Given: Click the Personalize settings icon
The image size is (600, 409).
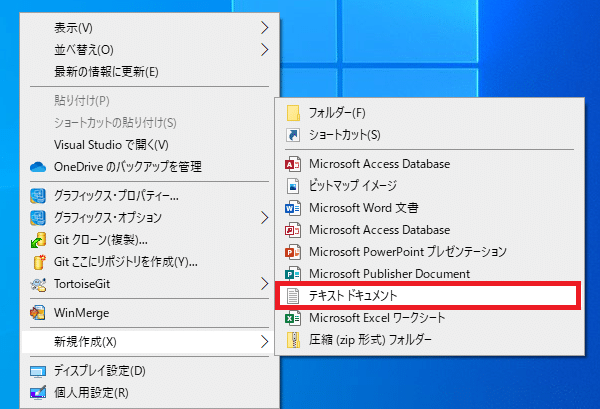Looking at the screenshot, I should [x=38, y=393].
